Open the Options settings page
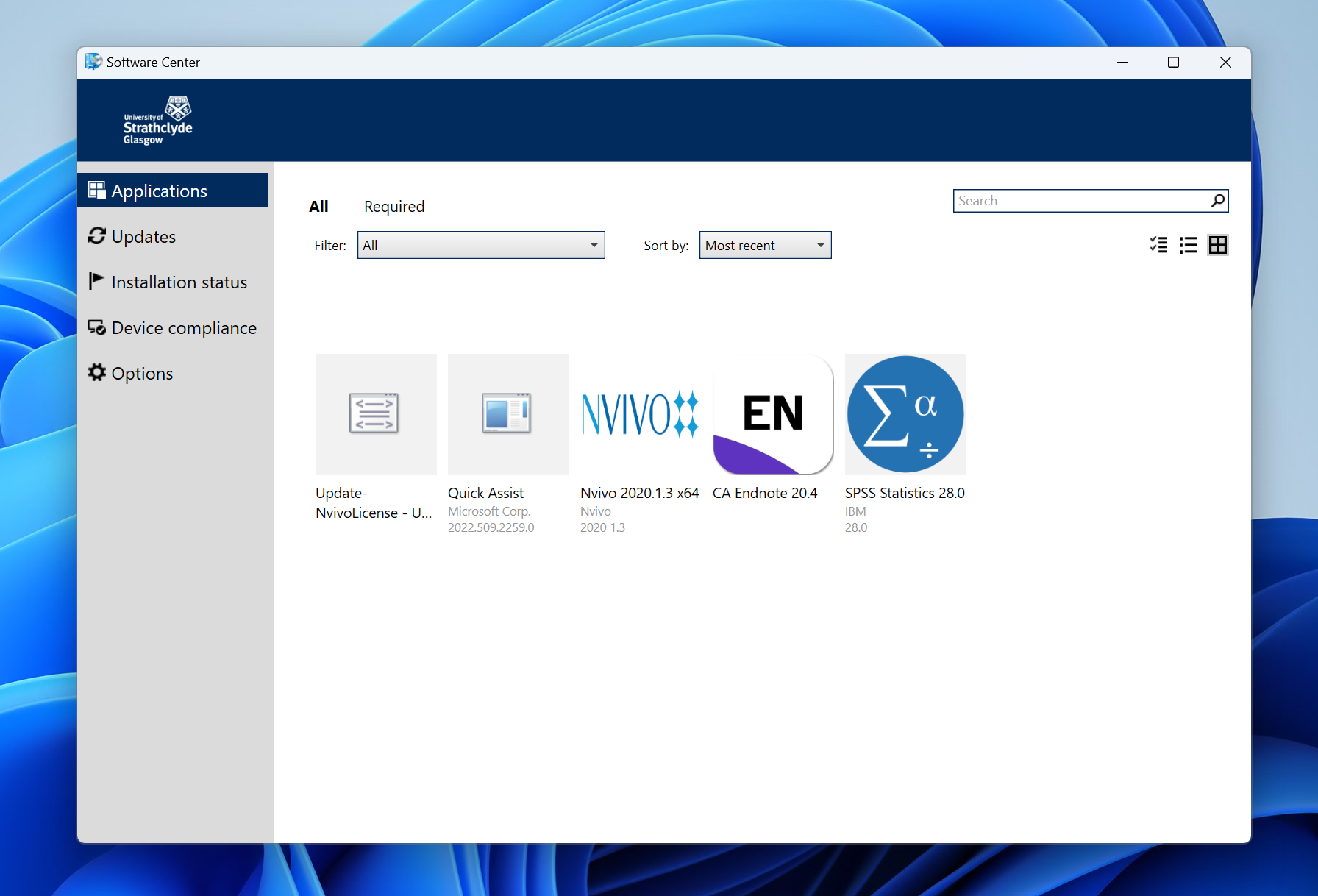The image size is (1318, 896). click(142, 374)
